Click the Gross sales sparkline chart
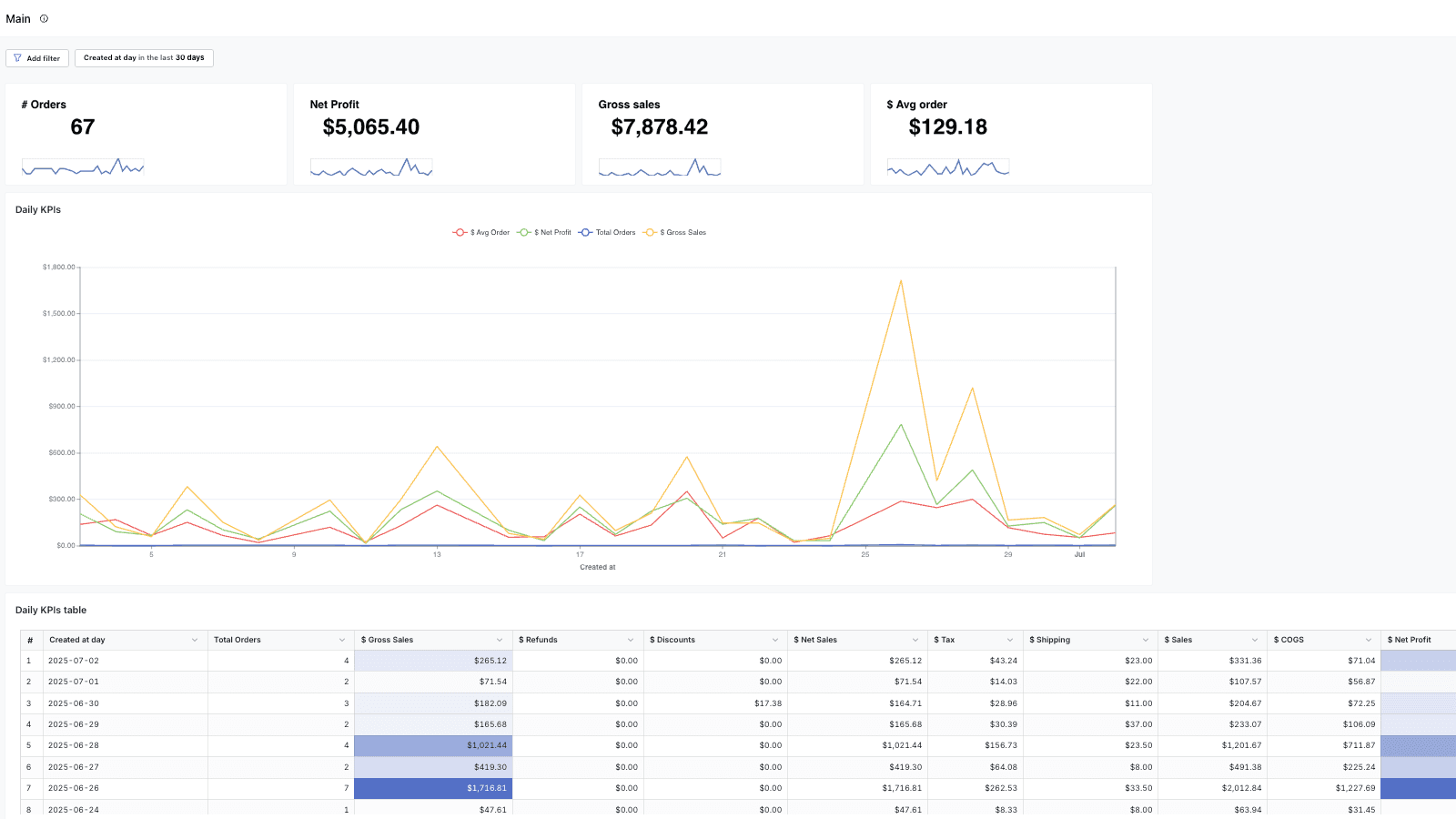 point(660,167)
